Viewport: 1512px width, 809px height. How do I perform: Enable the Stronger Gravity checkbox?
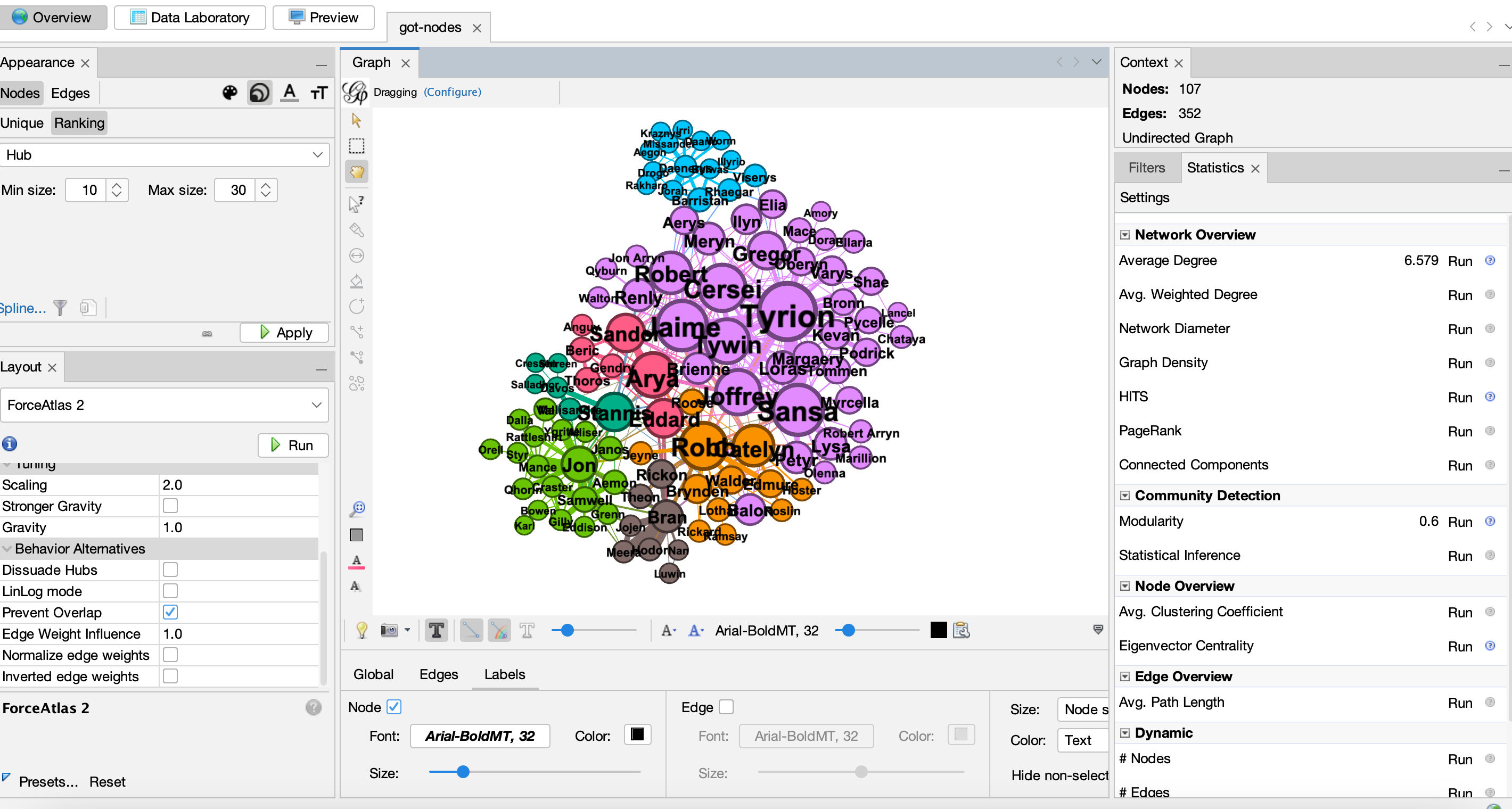tap(170, 505)
